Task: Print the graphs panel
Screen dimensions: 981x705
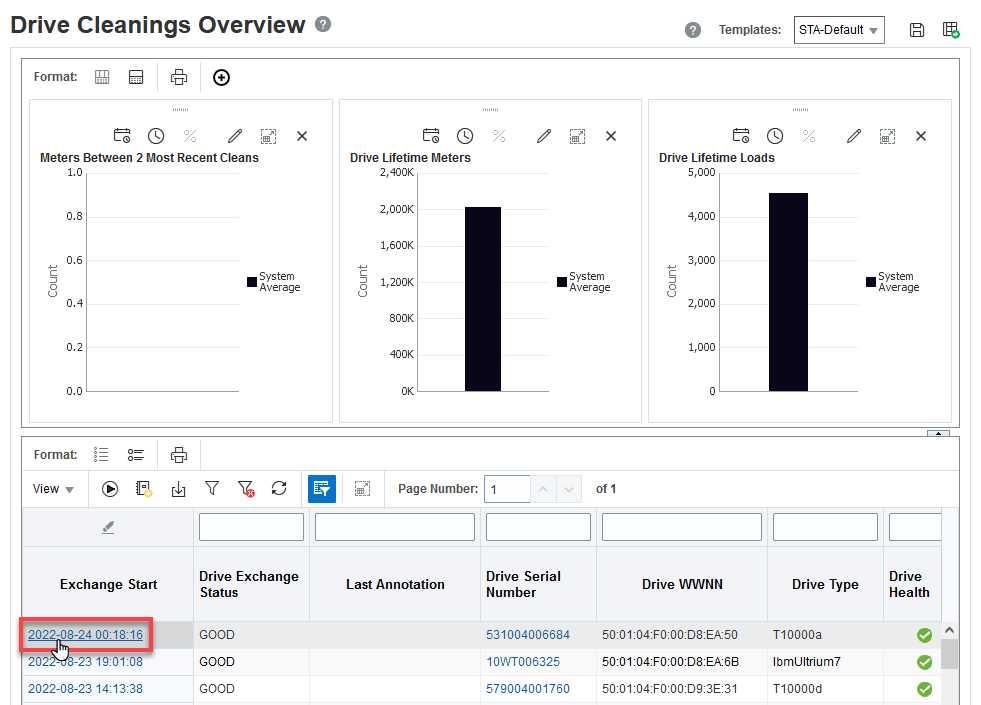Action: click(179, 77)
